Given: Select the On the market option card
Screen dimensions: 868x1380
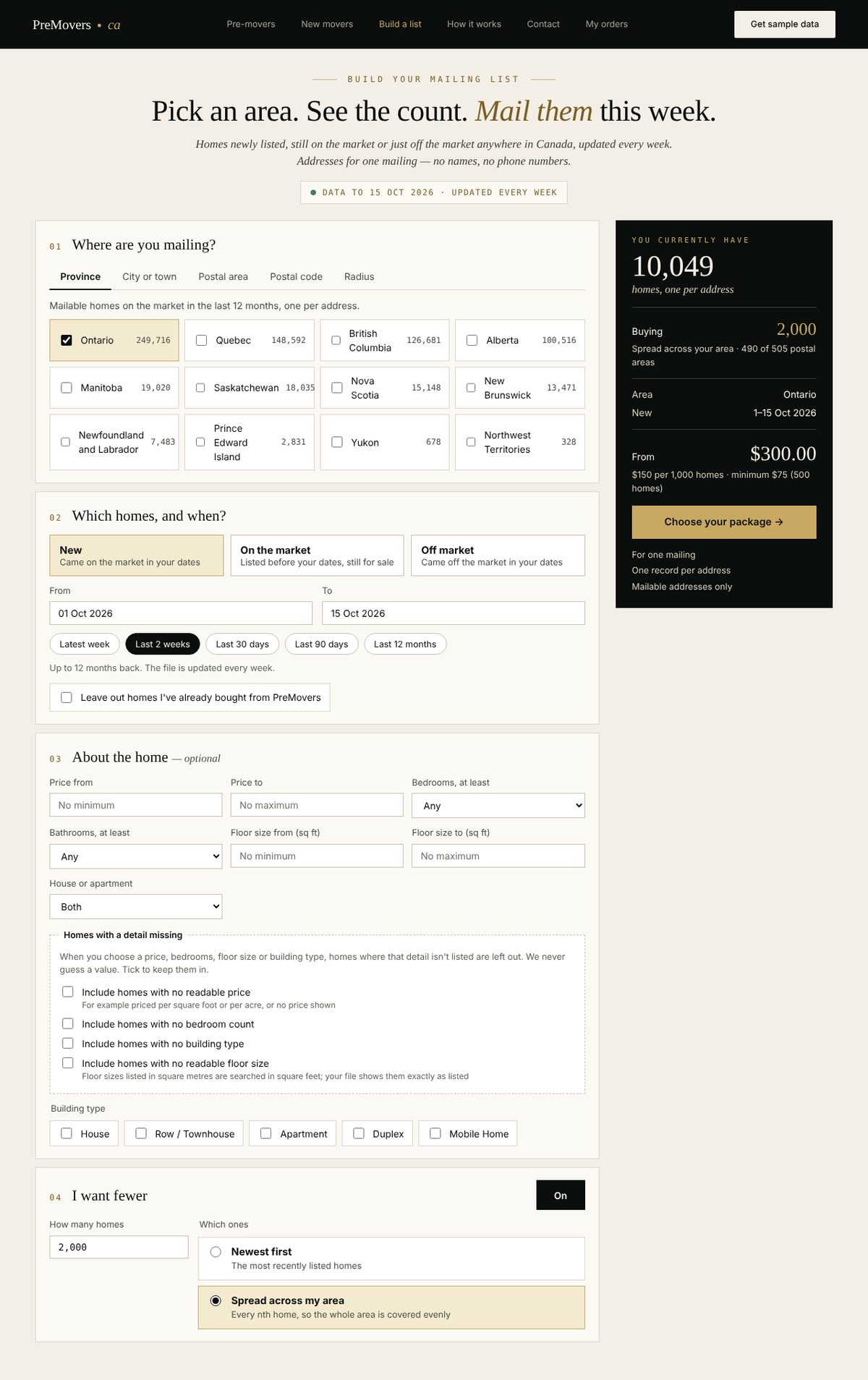Looking at the screenshot, I should 317,555.
